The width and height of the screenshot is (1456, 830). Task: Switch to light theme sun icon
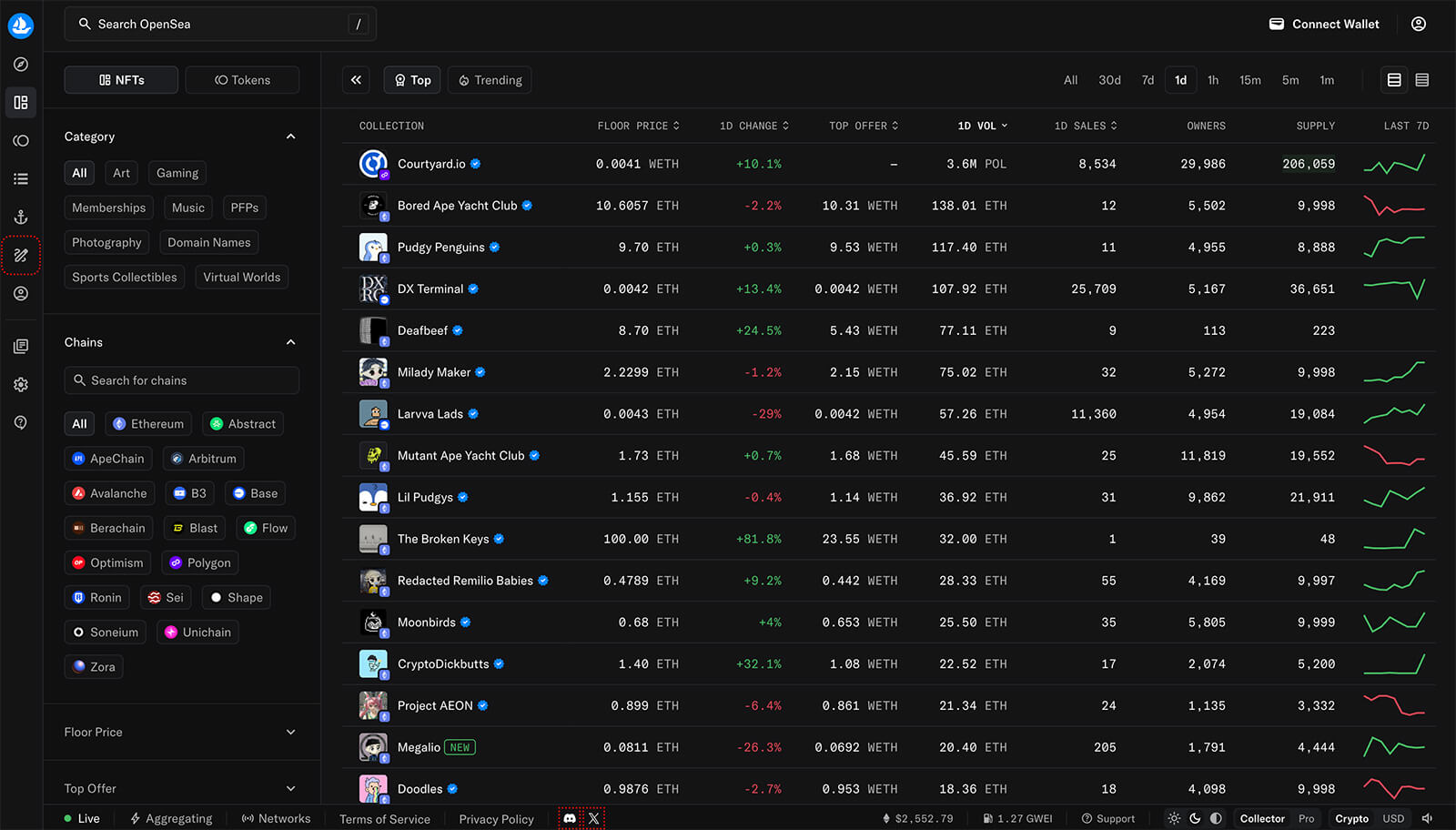(x=1174, y=818)
